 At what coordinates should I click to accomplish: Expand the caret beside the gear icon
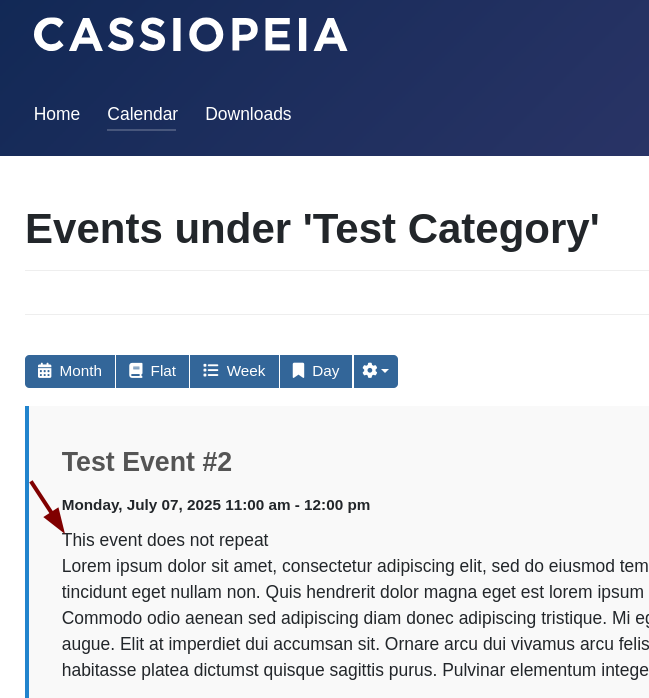click(x=385, y=371)
